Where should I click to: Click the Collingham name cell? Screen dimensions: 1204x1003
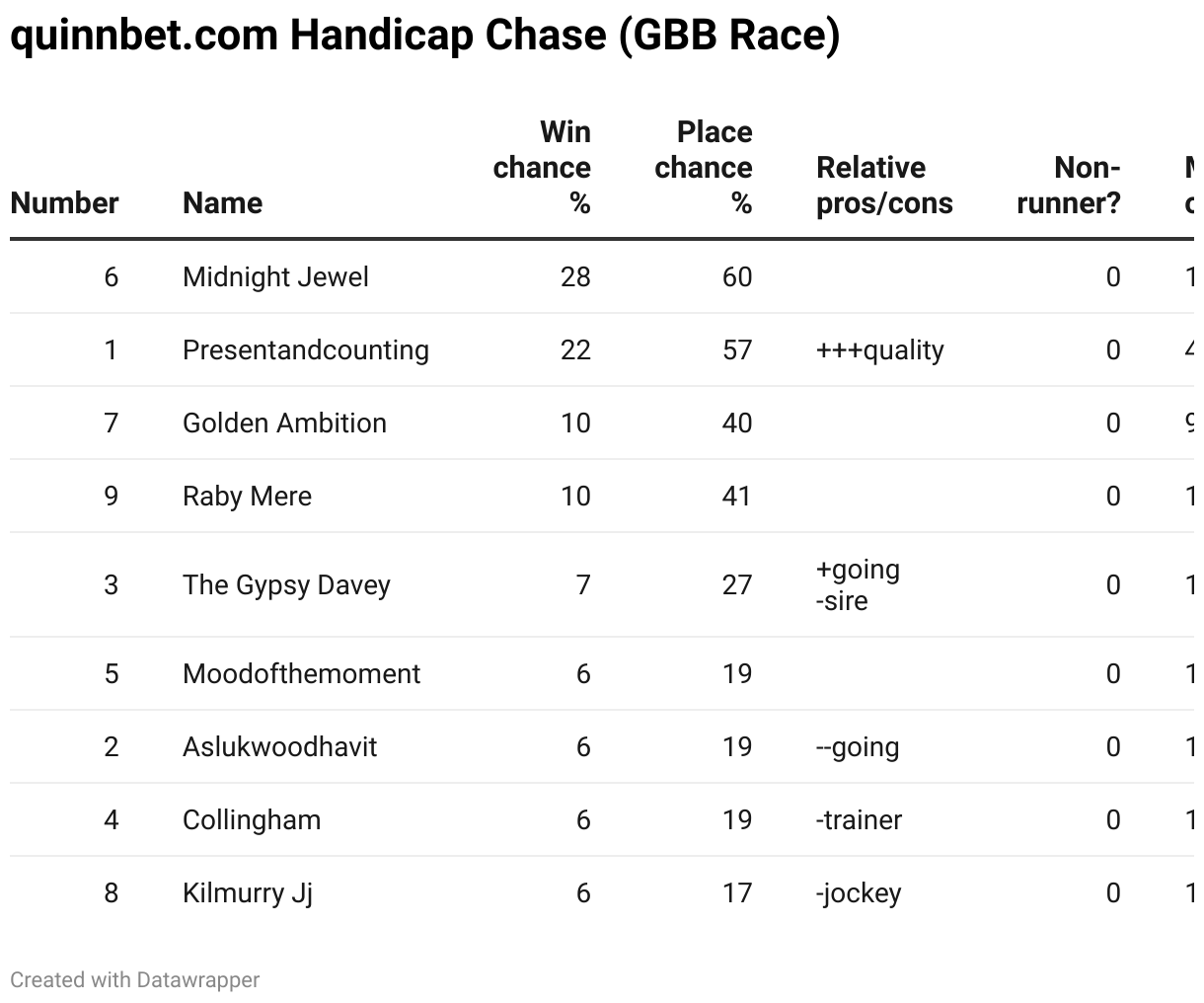tap(252, 820)
